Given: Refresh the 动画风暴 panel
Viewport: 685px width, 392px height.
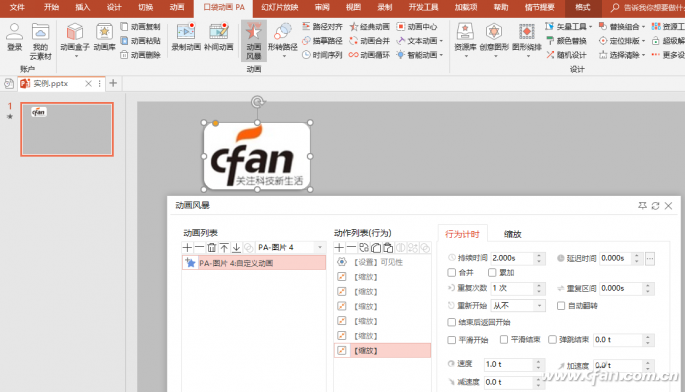Looking at the screenshot, I should click(x=655, y=205).
